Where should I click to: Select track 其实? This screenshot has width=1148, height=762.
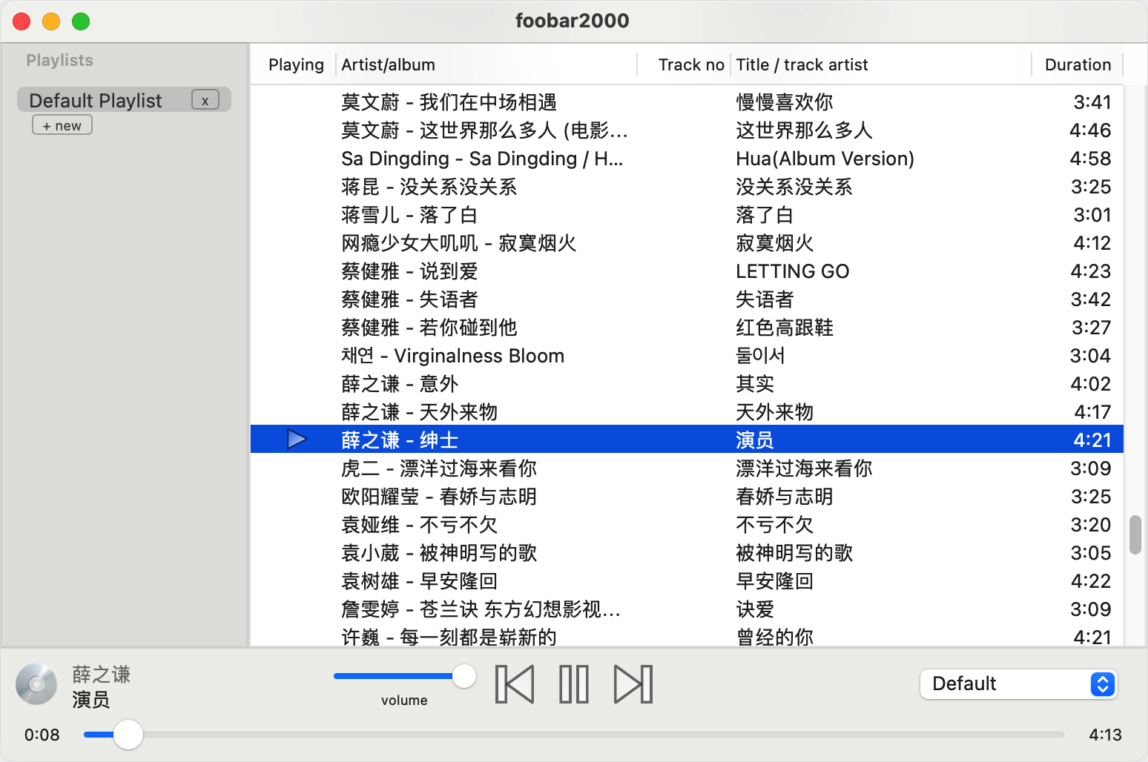(x=755, y=384)
